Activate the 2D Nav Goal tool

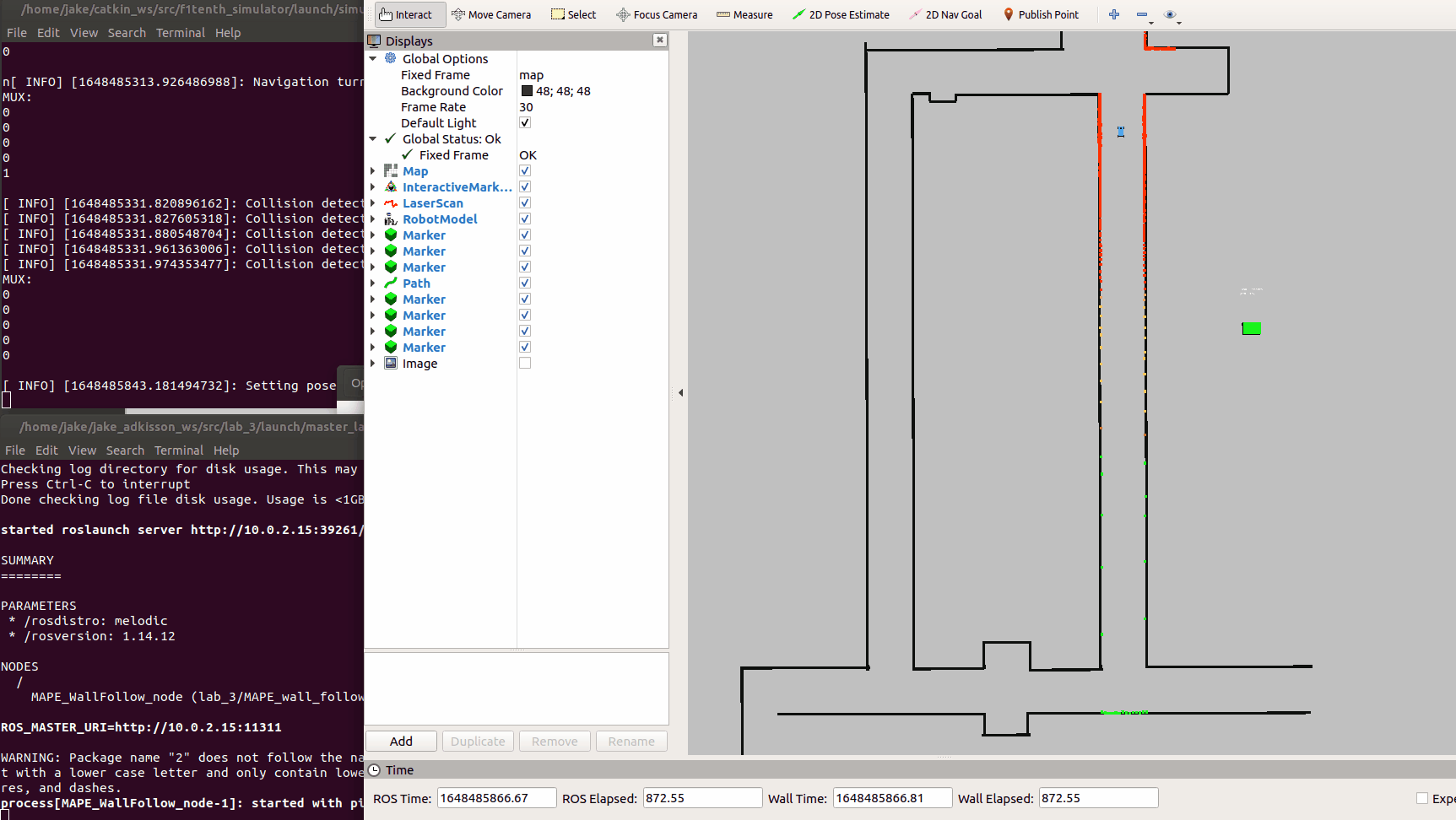pos(945,14)
